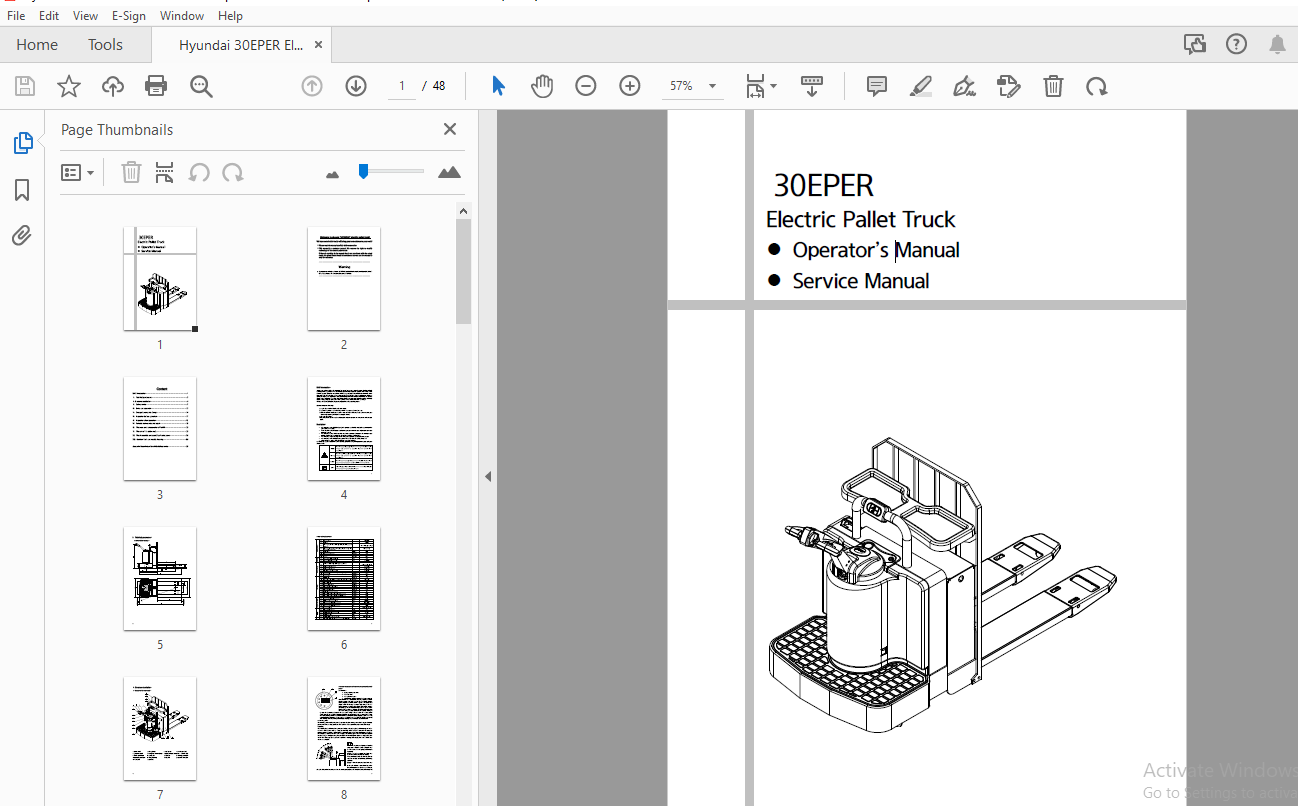The image size is (1298, 806).
Task: Open the E-Sign menu
Action: (x=129, y=16)
